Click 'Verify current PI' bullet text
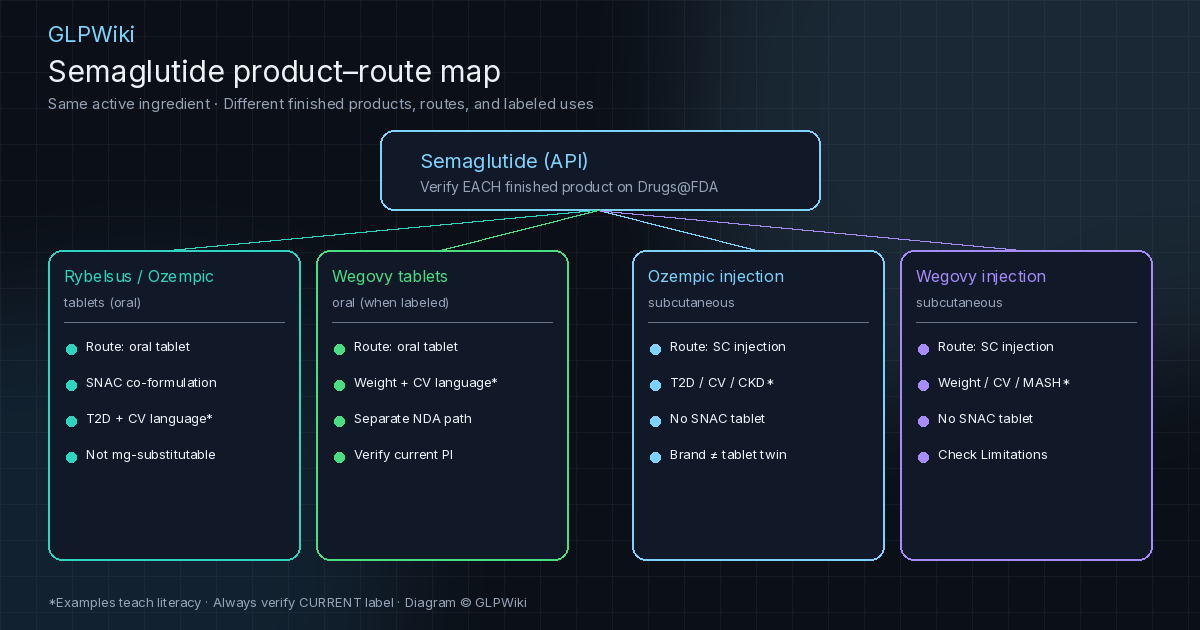The height and width of the screenshot is (630, 1200). [404, 455]
